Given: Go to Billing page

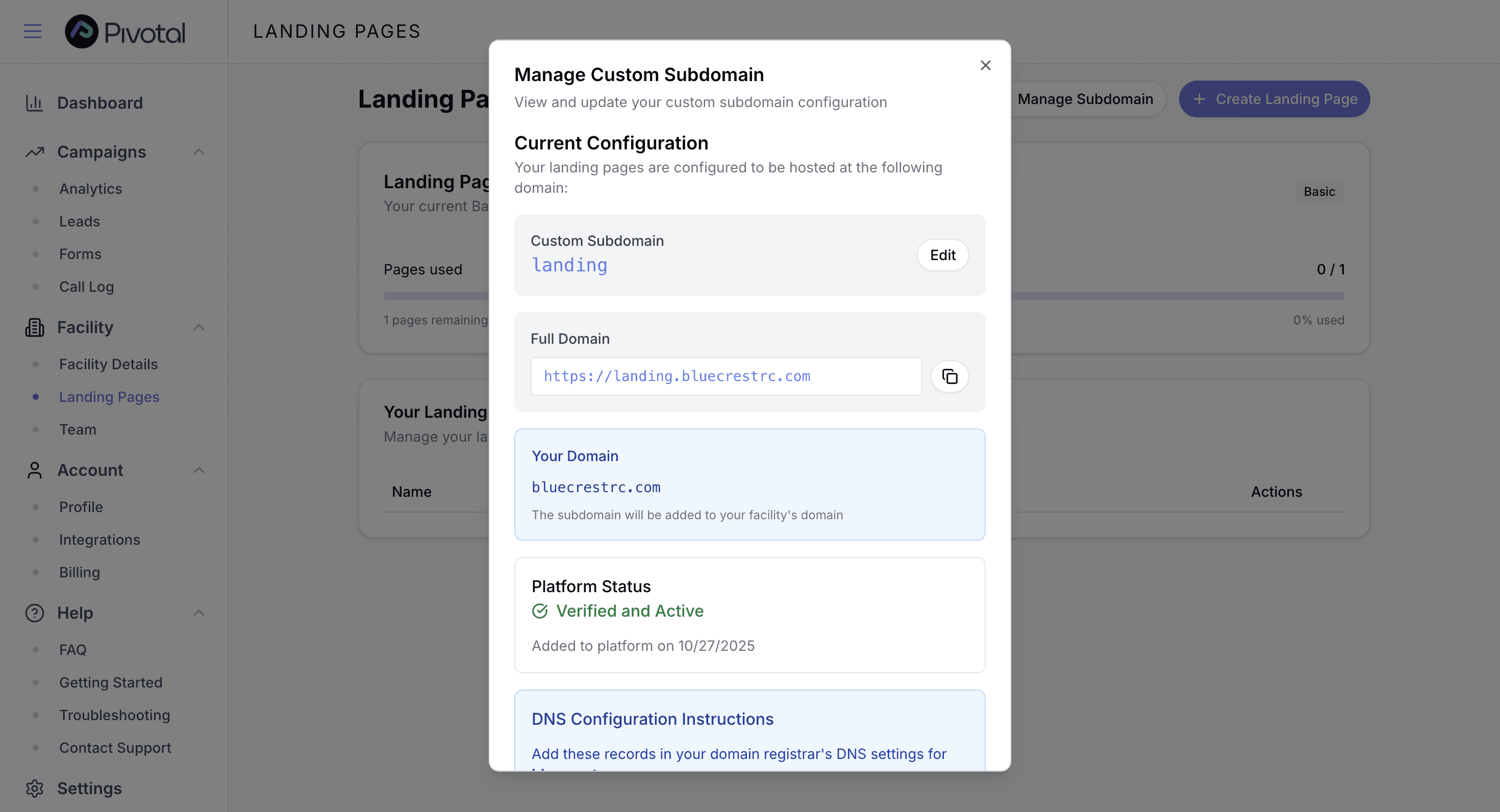Looking at the screenshot, I should coord(79,572).
